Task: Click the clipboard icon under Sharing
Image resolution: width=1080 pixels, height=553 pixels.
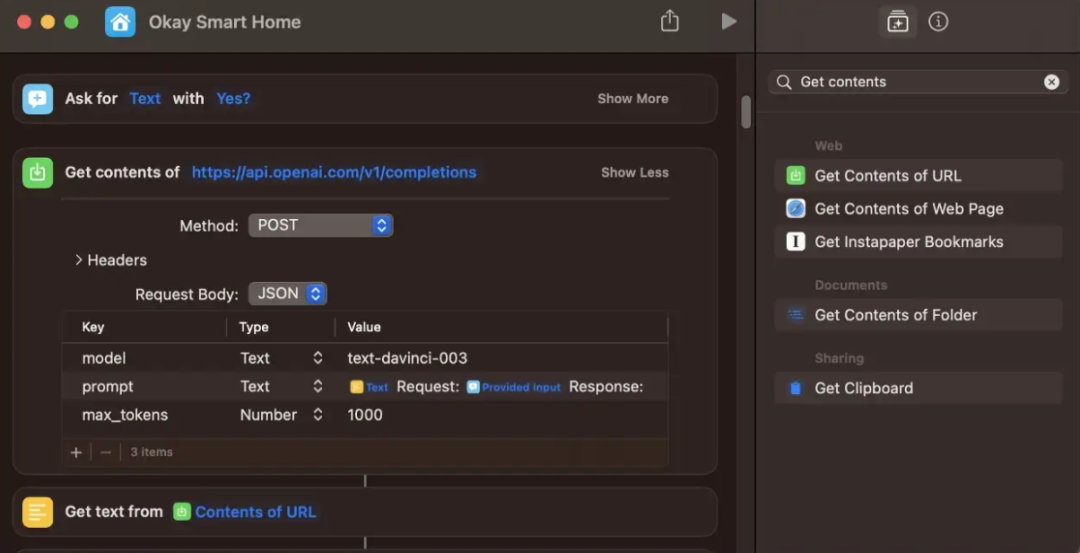Action: click(x=796, y=388)
